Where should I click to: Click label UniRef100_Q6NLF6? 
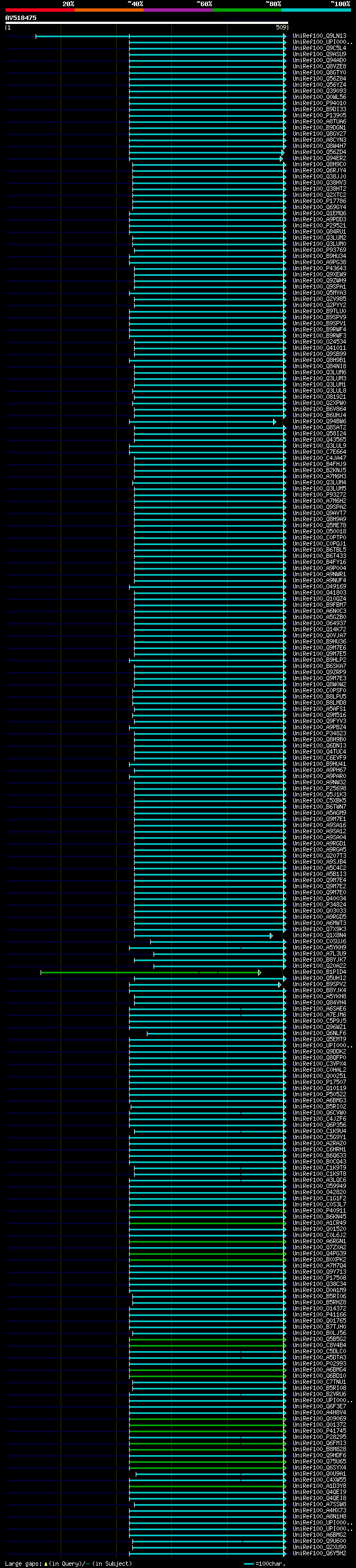[319, 1033]
